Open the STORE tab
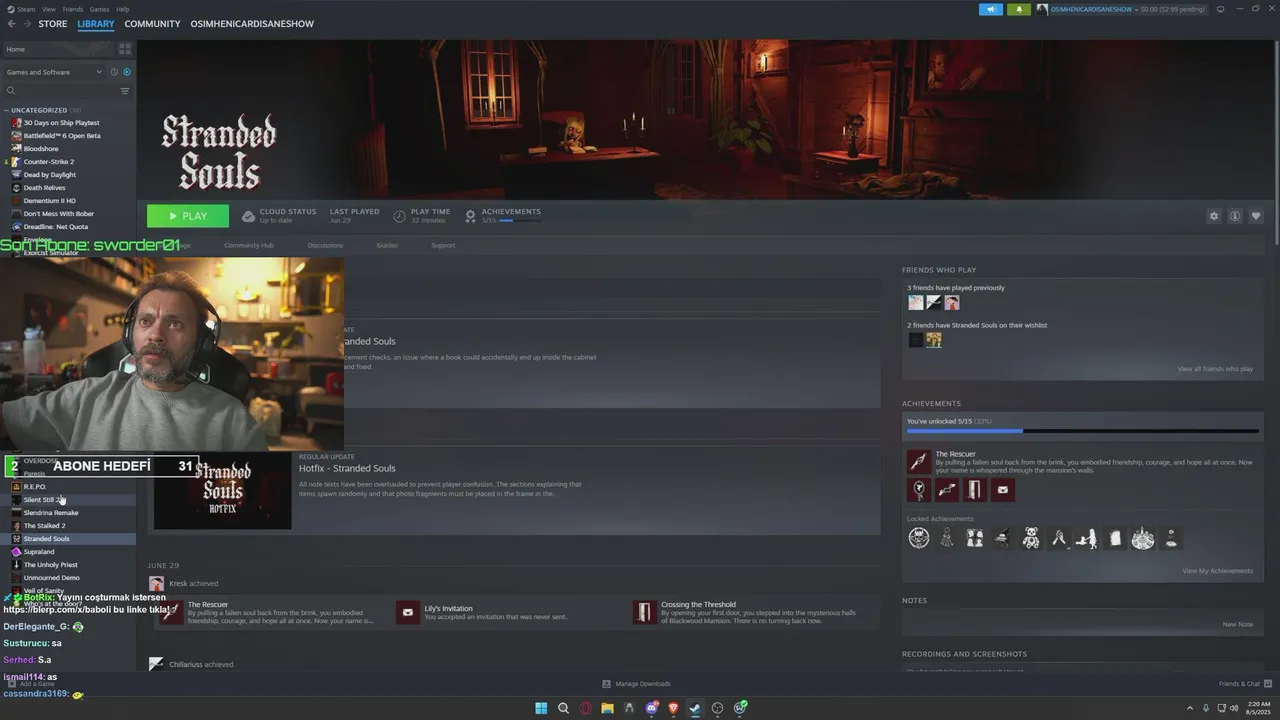The image size is (1280, 720). point(53,24)
